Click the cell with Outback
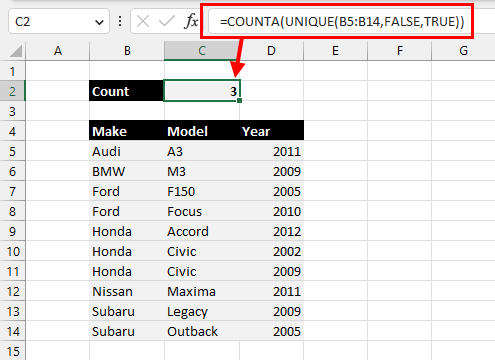This screenshot has width=495, height=360. (202, 331)
